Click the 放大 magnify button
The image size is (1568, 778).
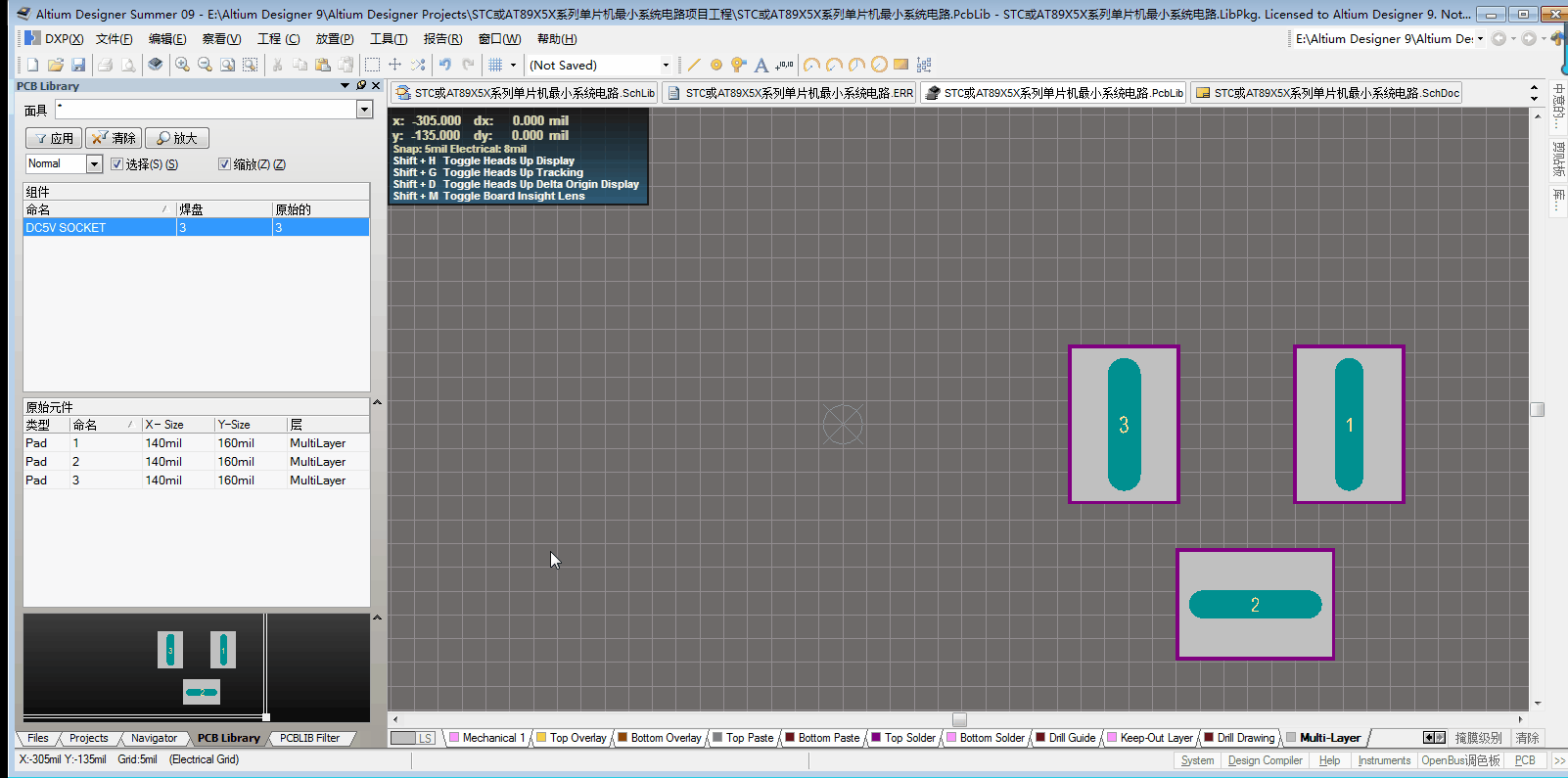(x=177, y=138)
